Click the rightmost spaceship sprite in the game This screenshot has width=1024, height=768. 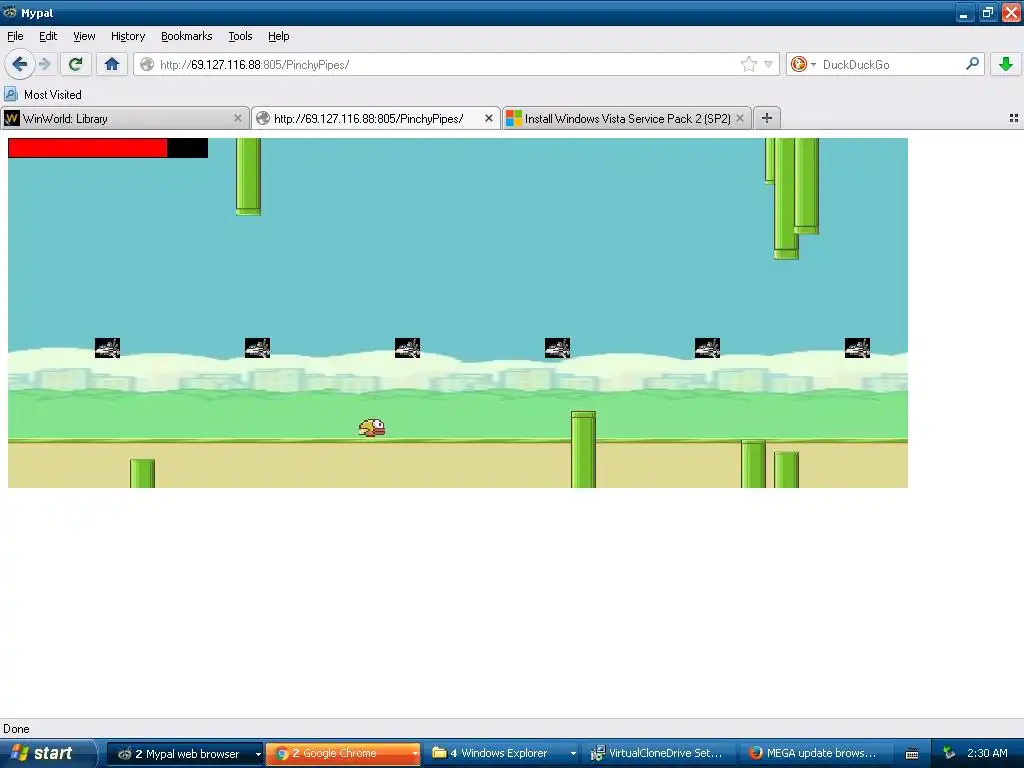857,347
